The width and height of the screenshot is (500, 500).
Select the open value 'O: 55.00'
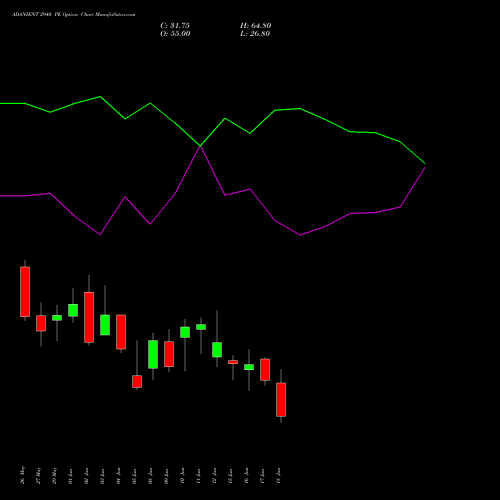[175, 34]
